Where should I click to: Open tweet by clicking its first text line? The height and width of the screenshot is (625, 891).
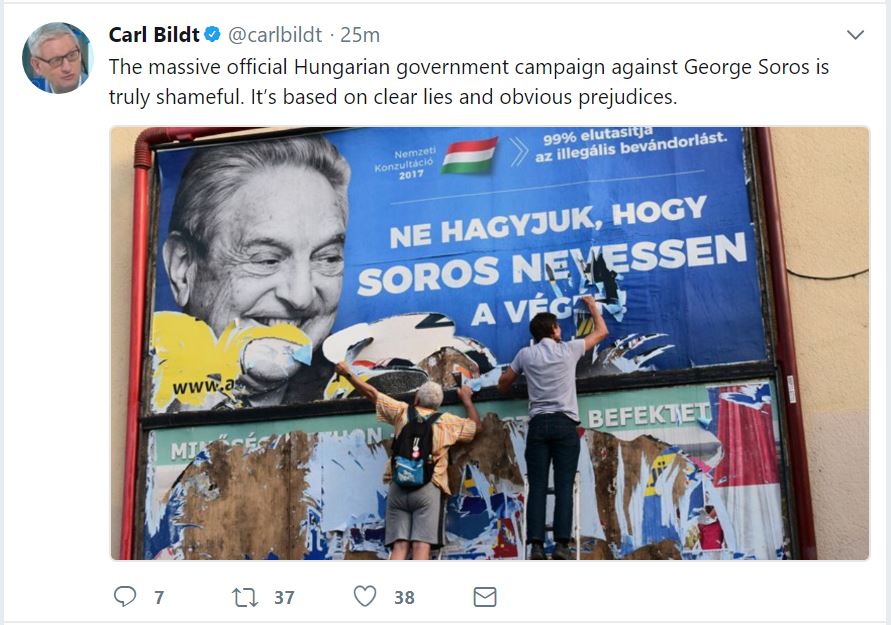tap(469, 67)
